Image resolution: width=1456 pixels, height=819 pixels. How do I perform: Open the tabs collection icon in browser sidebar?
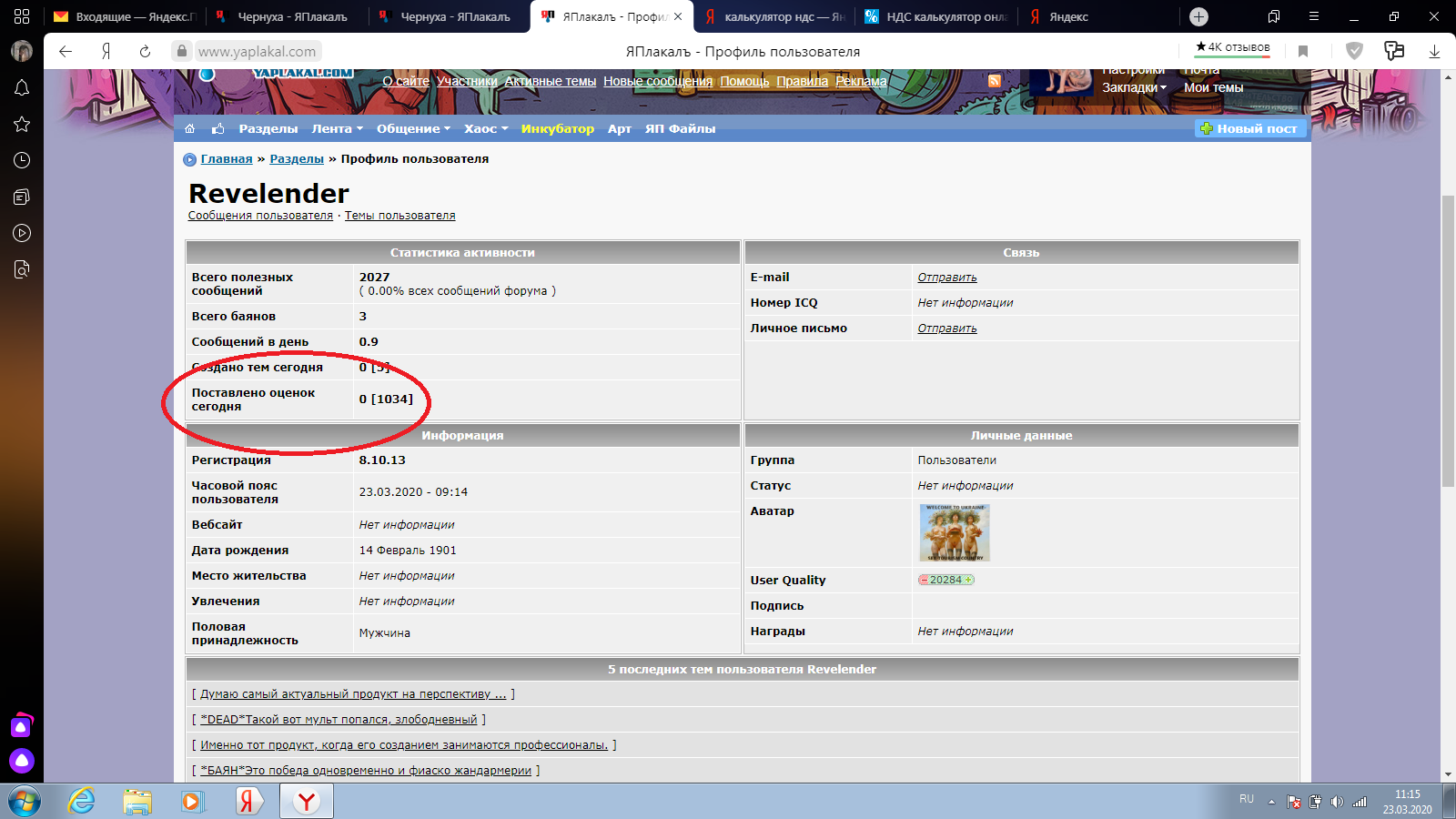click(x=22, y=197)
